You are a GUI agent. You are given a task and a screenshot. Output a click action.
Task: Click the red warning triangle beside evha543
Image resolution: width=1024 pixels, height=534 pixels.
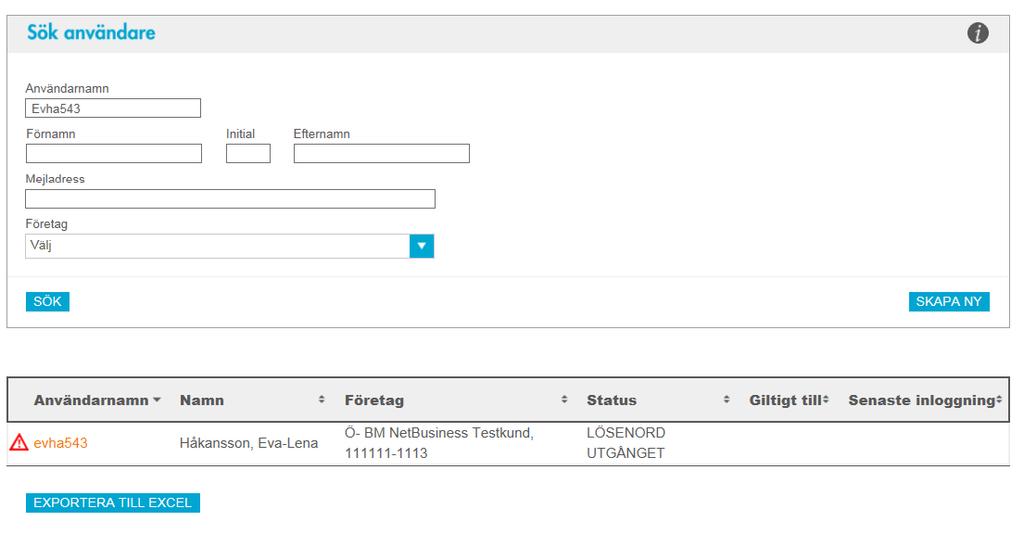[x=19, y=443]
